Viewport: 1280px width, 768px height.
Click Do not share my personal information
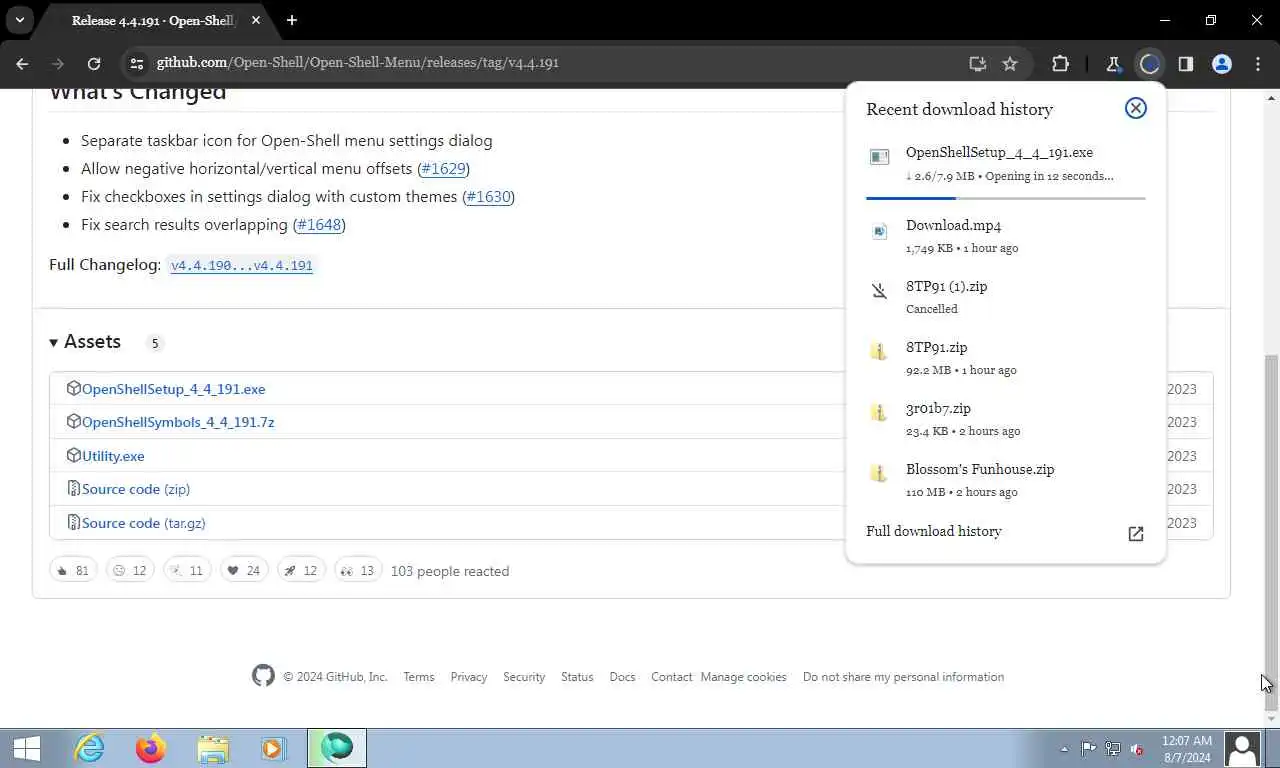click(903, 677)
